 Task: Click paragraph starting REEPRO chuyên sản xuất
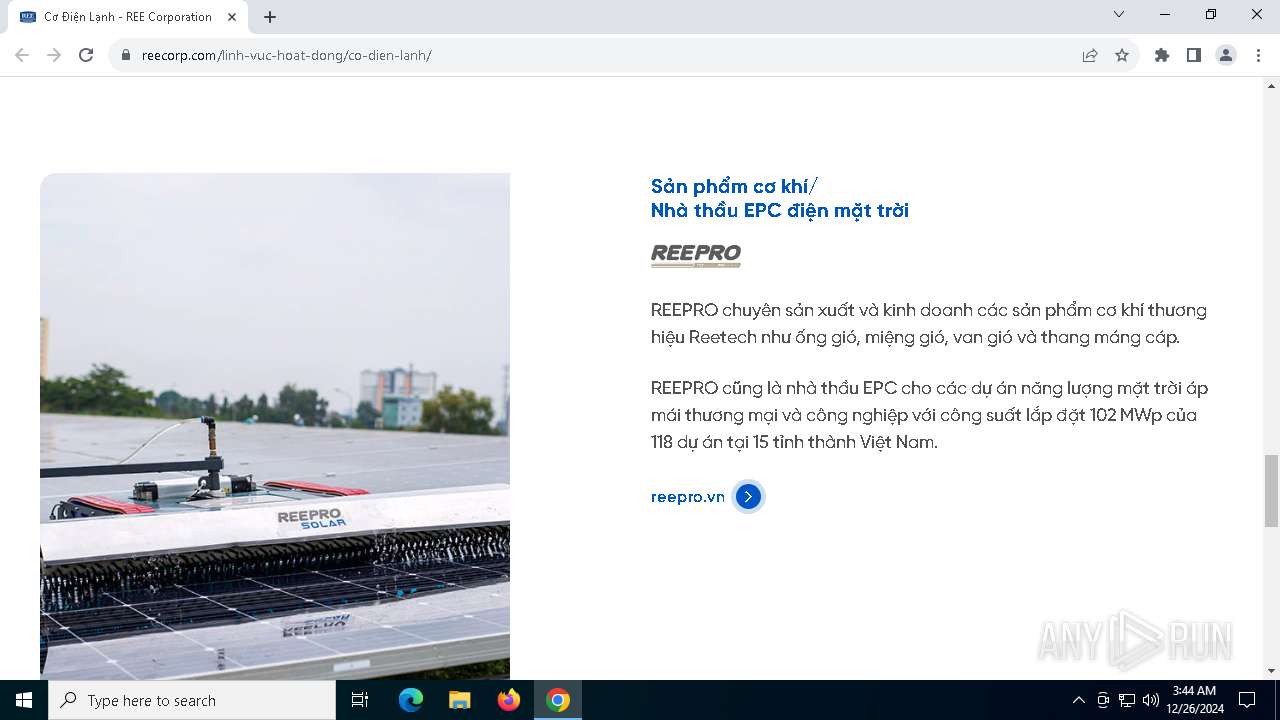click(929, 324)
